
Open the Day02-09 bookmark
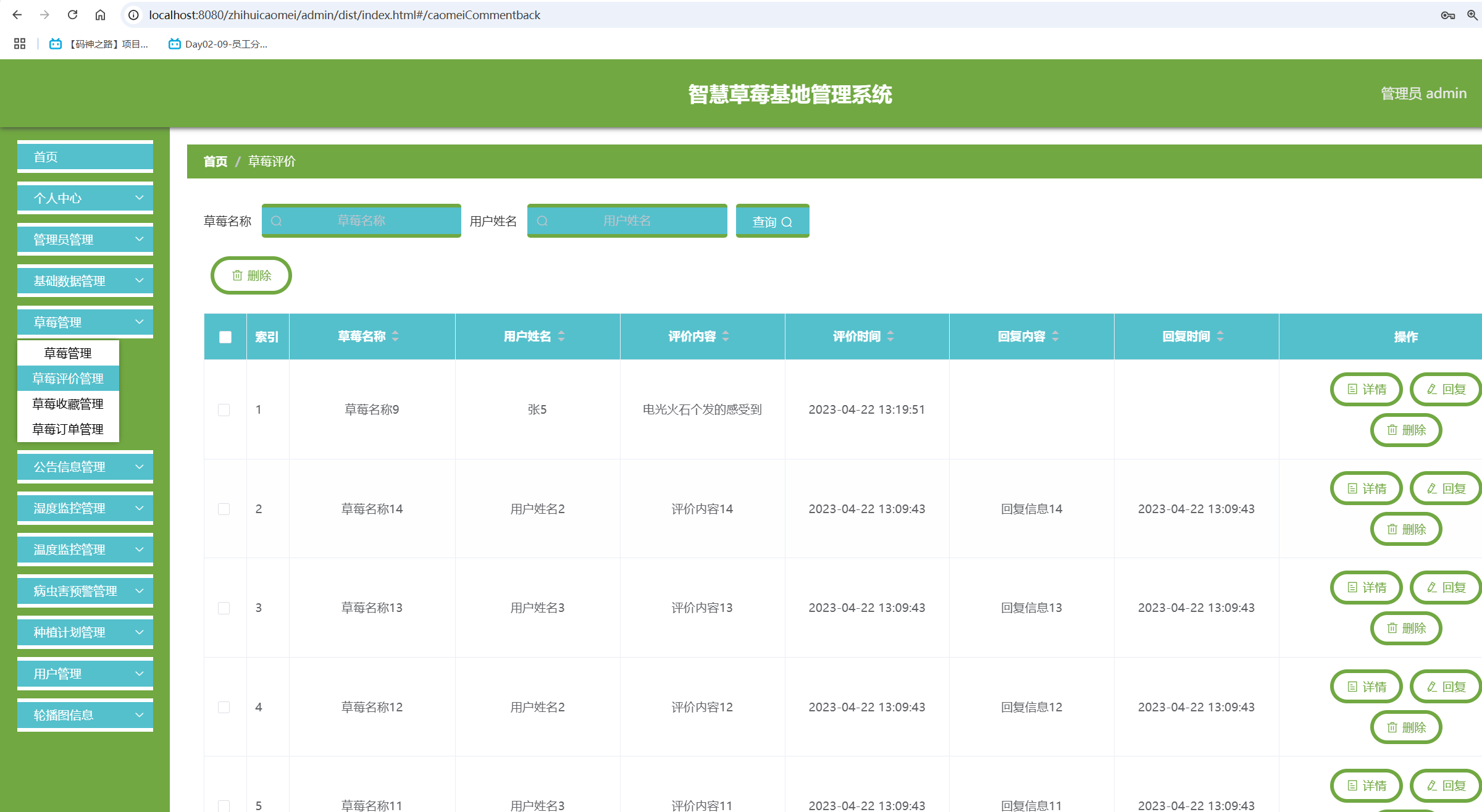pos(218,44)
